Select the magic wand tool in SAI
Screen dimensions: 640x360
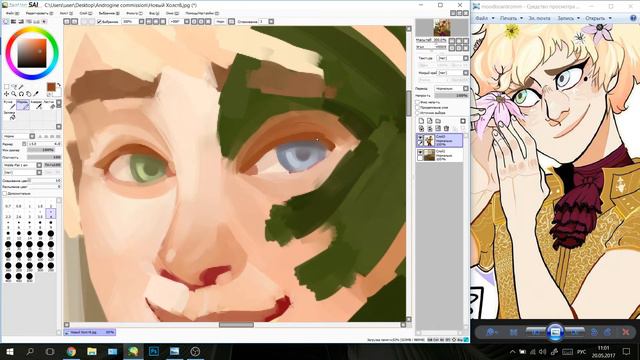[x=21, y=87]
